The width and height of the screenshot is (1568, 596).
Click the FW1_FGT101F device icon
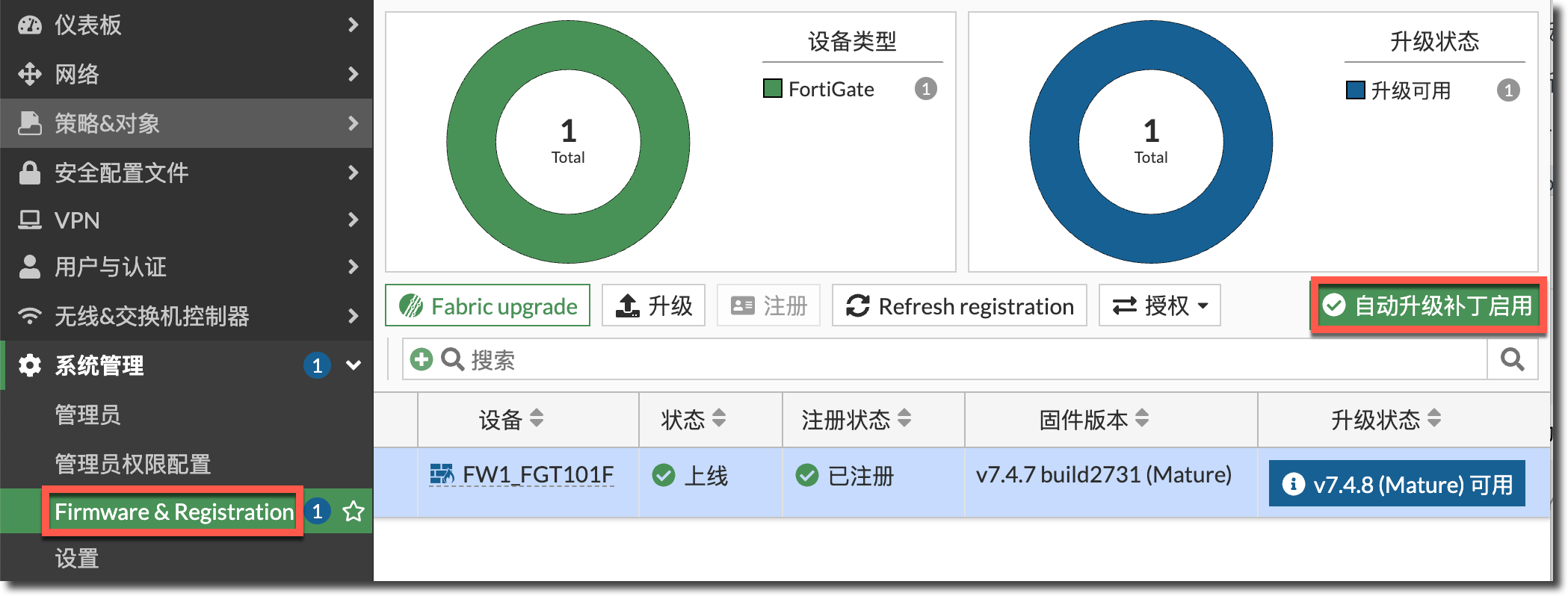[442, 474]
